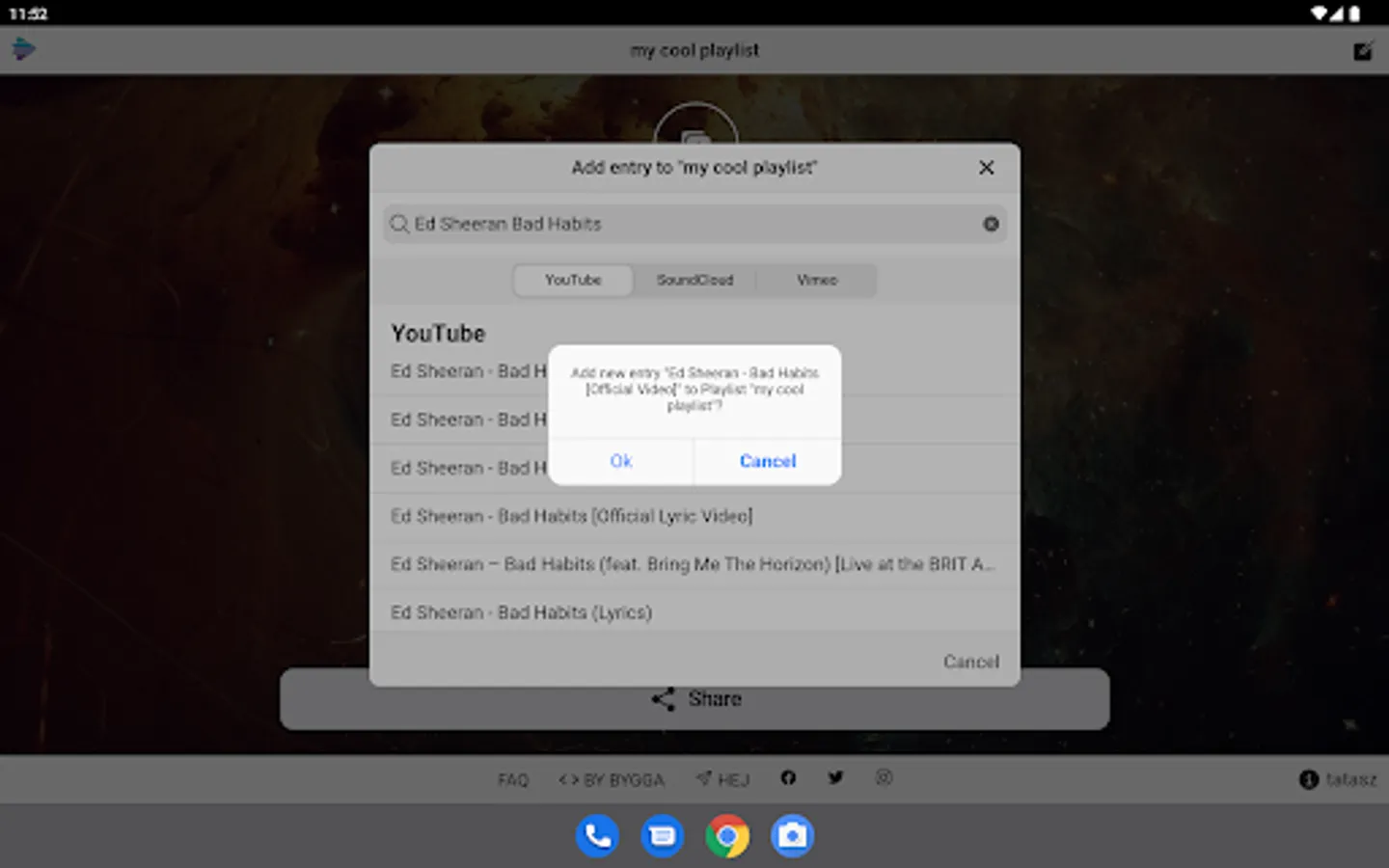Open the Facebook icon in footer

pyautogui.click(x=788, y=777)
